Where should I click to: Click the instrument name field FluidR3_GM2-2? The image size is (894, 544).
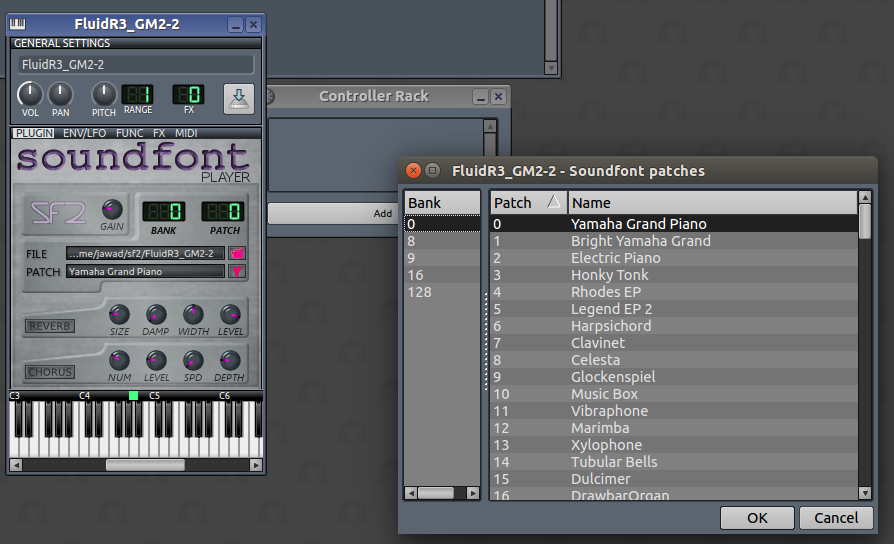(136, 64)
